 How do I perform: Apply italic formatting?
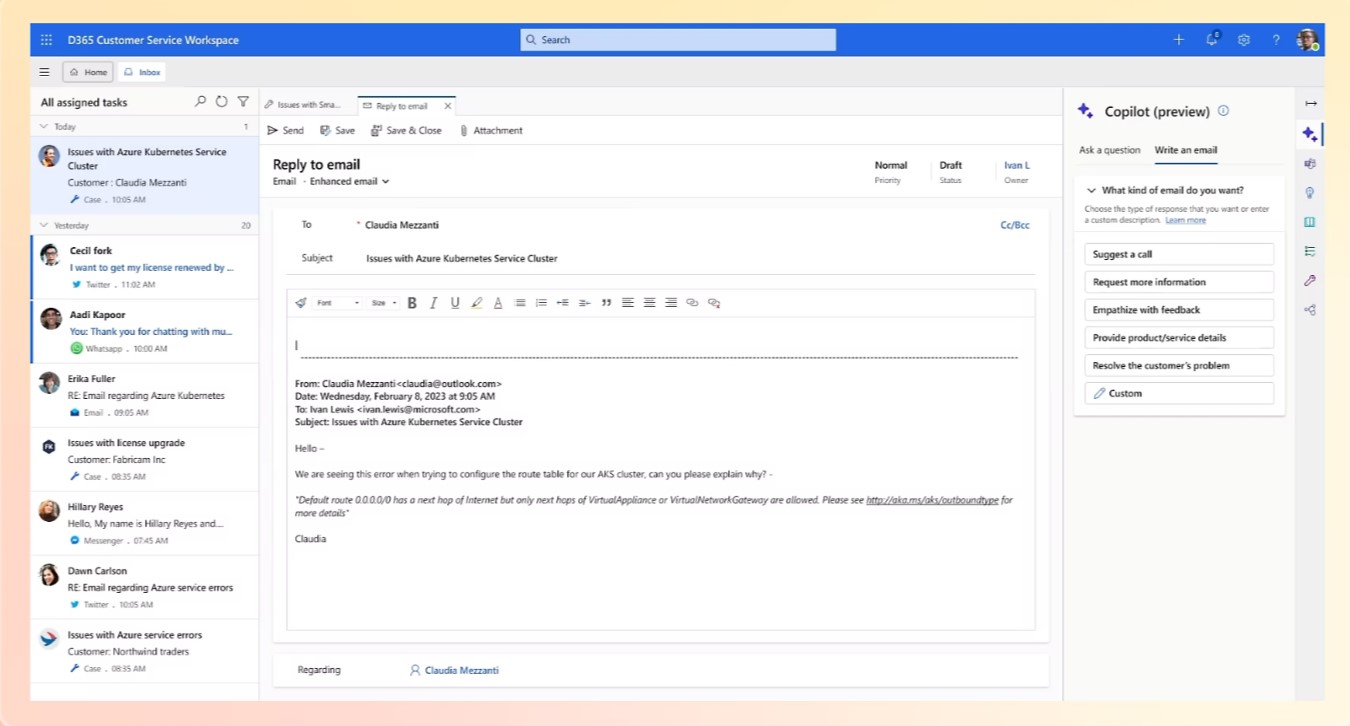pos(434,303)
